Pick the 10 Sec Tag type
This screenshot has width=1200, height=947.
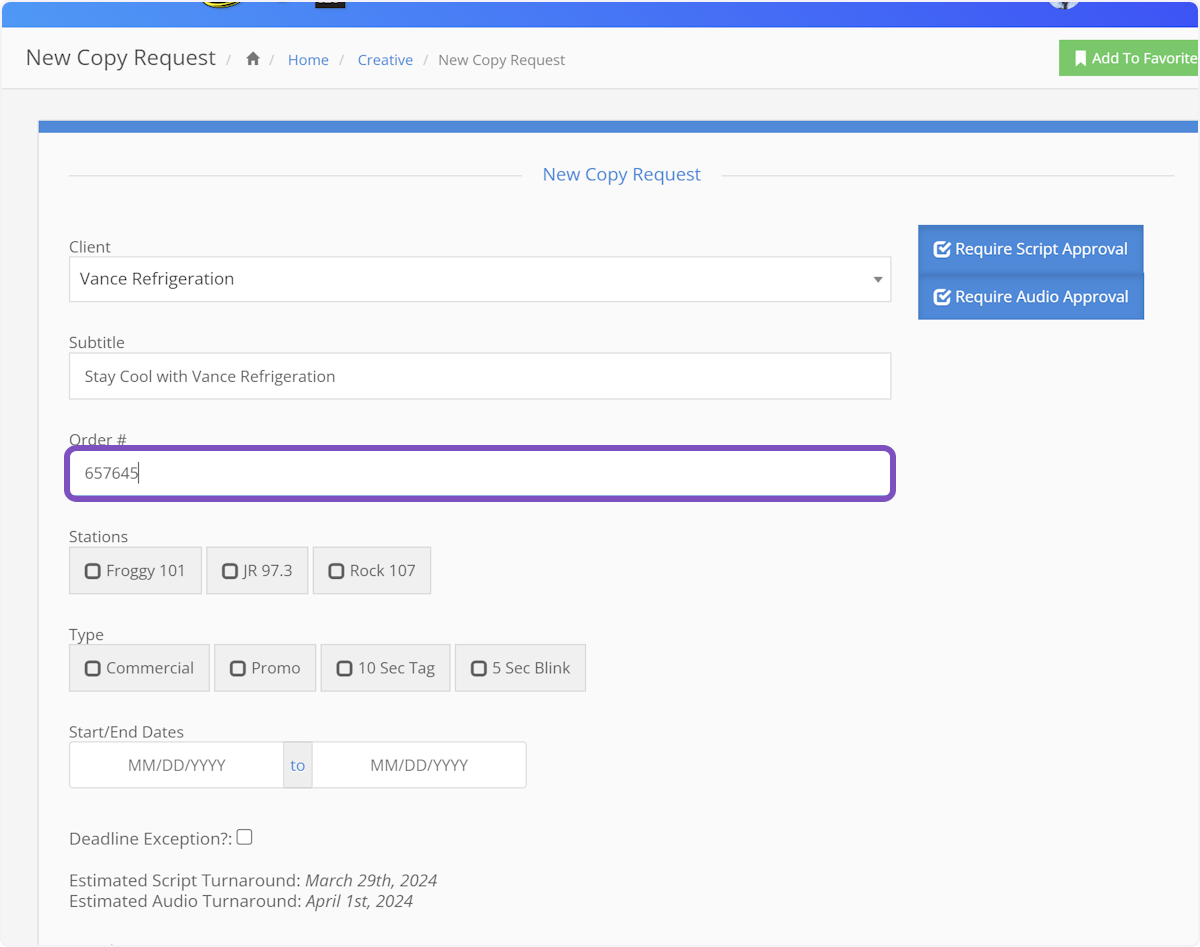(x=385, y=668)
